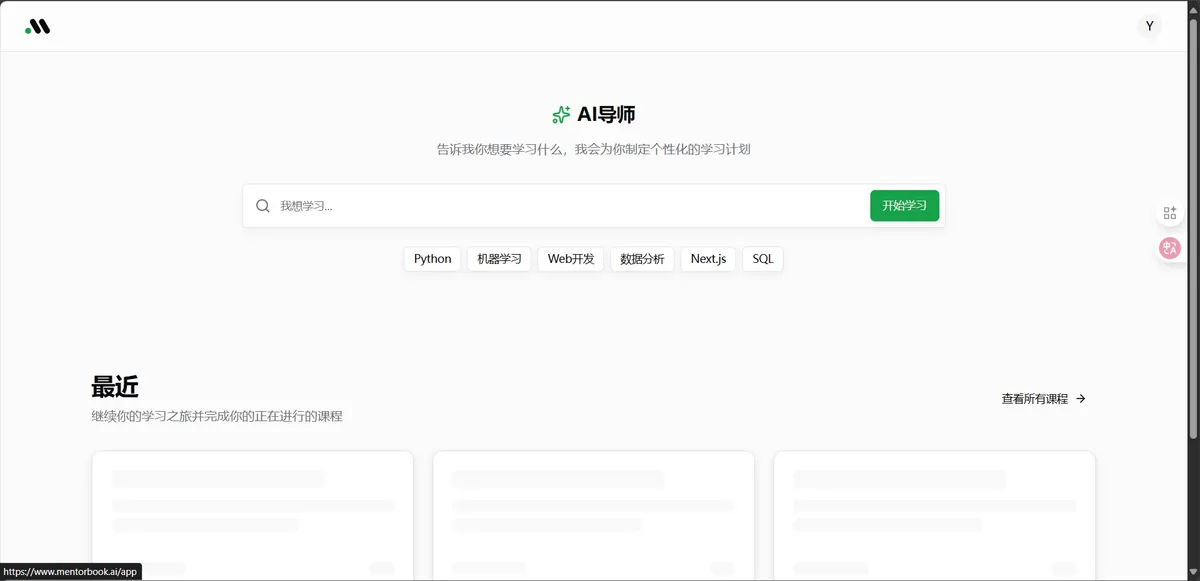The width and height of the screenshot is (1200, 581).
Task: Click the green dot in the Mentorbook logo
Action: (29, 31)
